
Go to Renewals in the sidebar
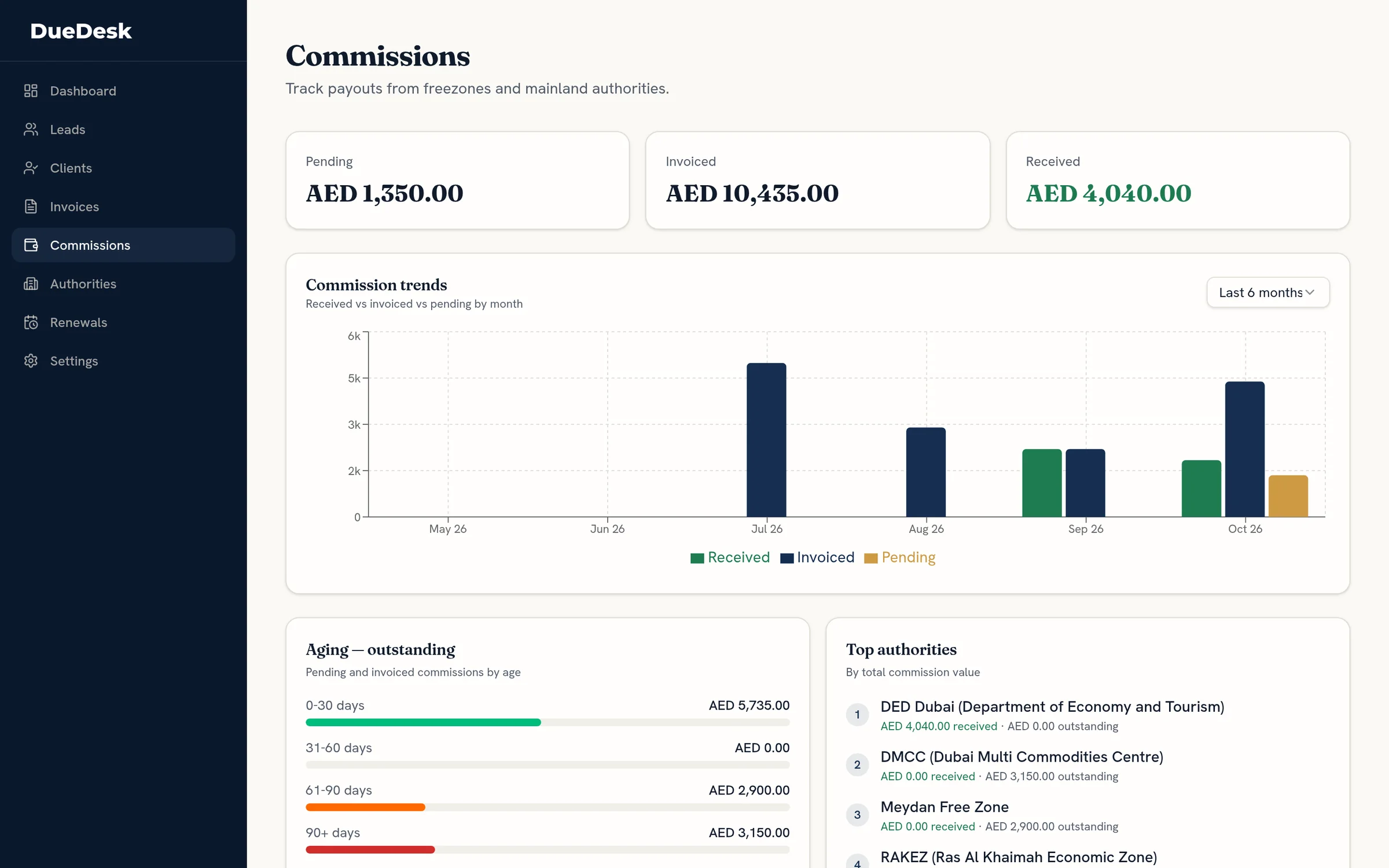(x=123, y=322)
